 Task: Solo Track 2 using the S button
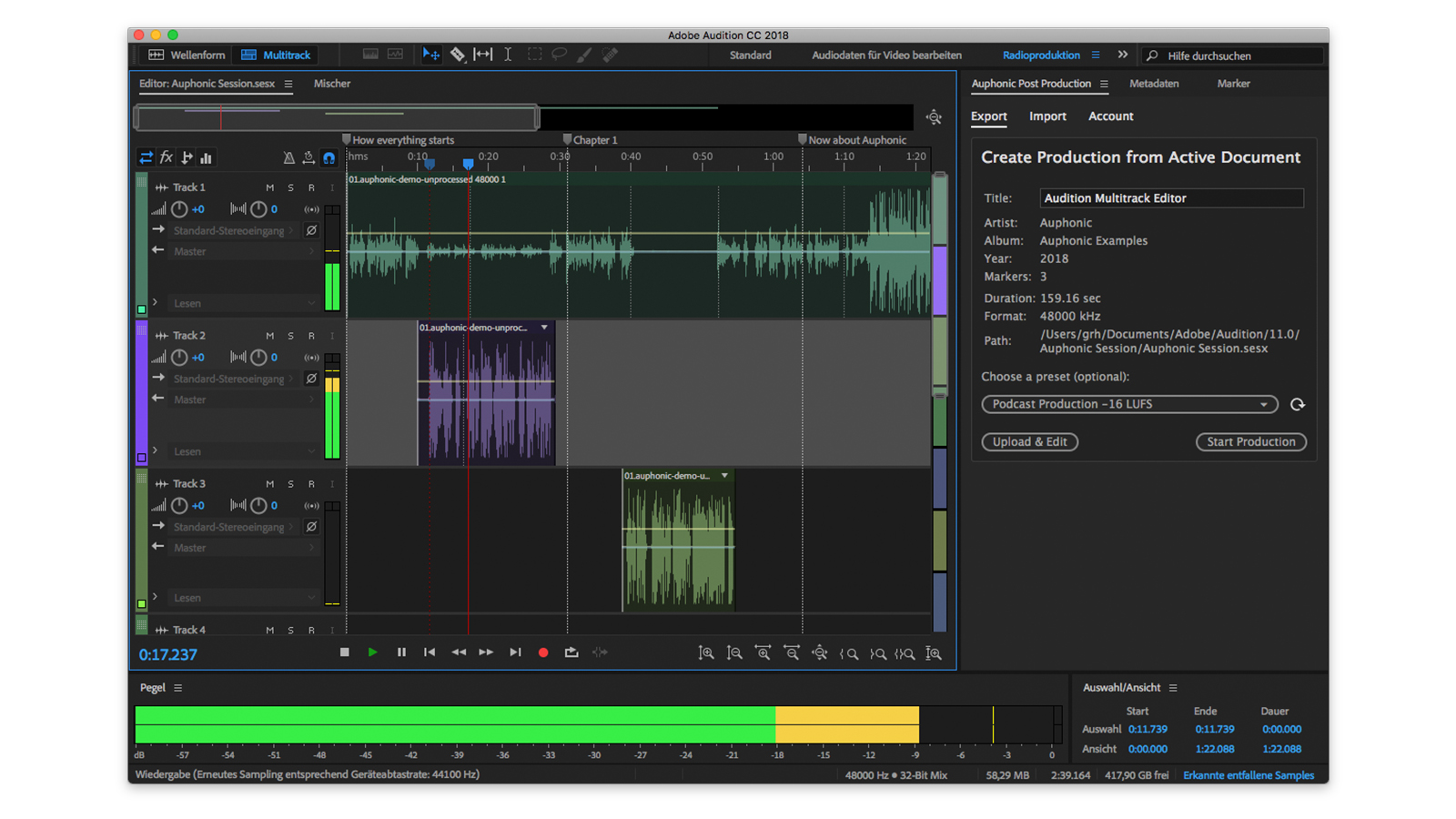point(290,335)
